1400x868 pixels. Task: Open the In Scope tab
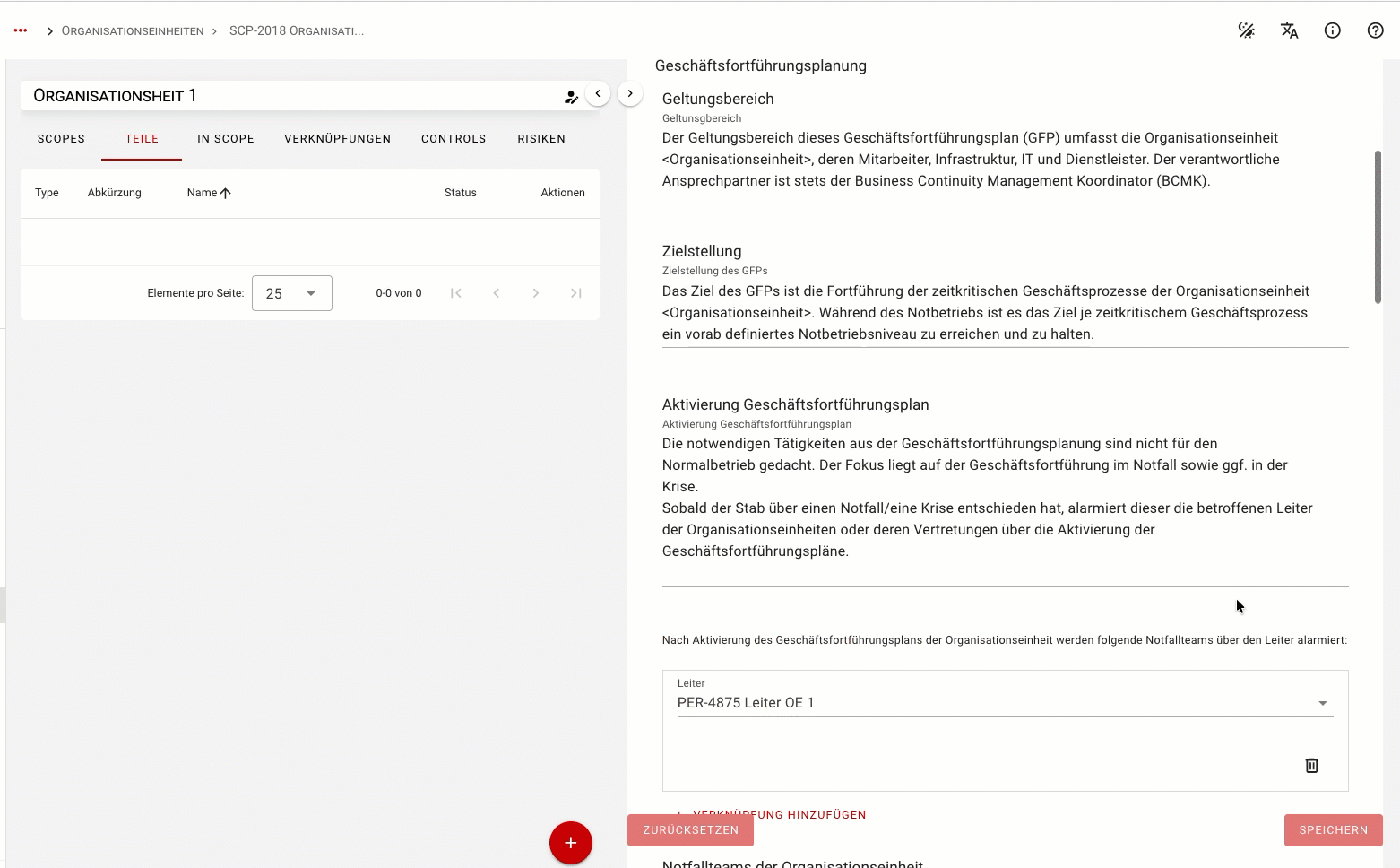(x=226, y=139)
